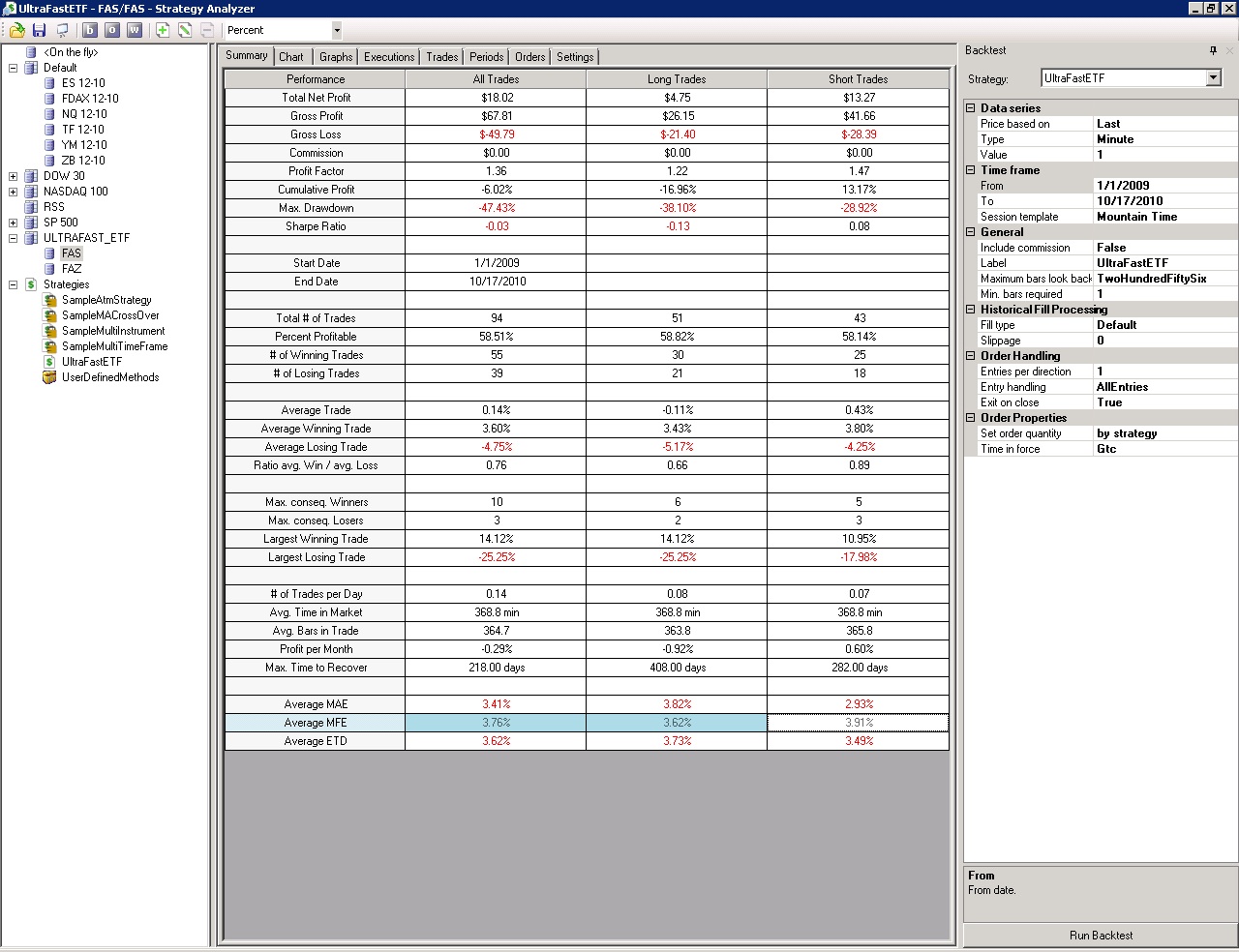This screenshot has height=952, width=1239.
Task: Click the UserDefinedMethods box icon
Action: (x=50, y=377)
